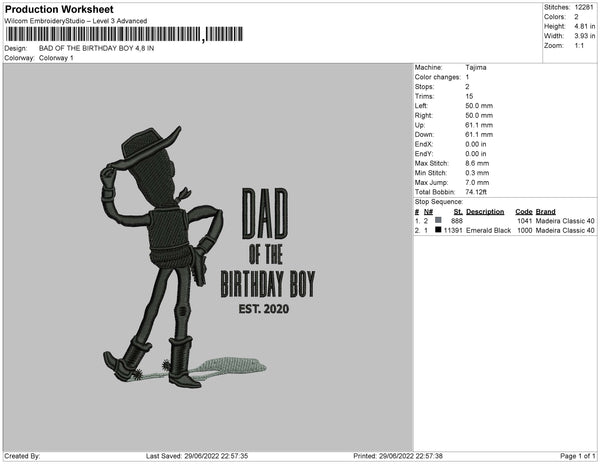This screenshot has height=464, width=600.
Task: Click the black Emerald Black color swatch
Action: click(x=438, y=230)
